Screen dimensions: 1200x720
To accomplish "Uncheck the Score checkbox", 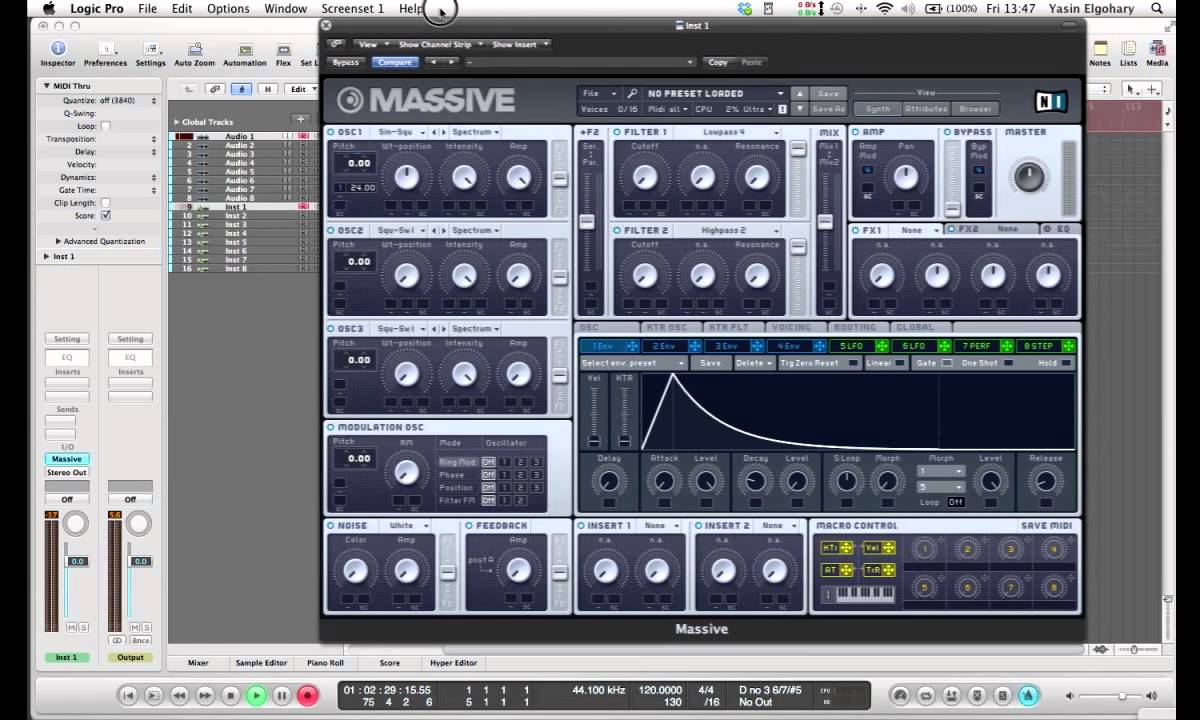I will (x=106, y=215).
